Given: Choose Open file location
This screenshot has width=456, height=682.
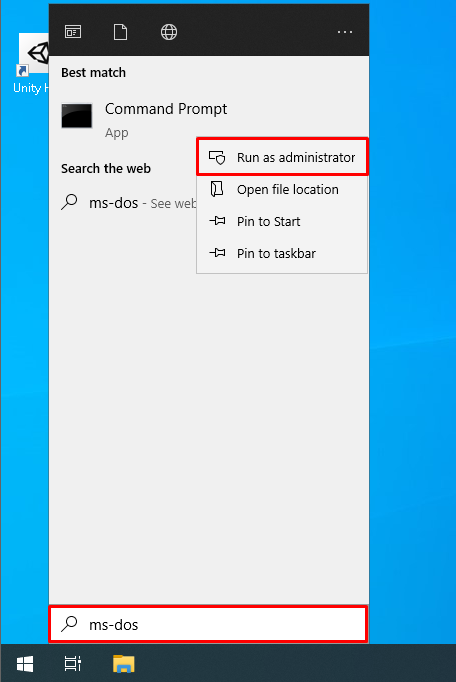Looking at the screenshot, I should [282, 189].
